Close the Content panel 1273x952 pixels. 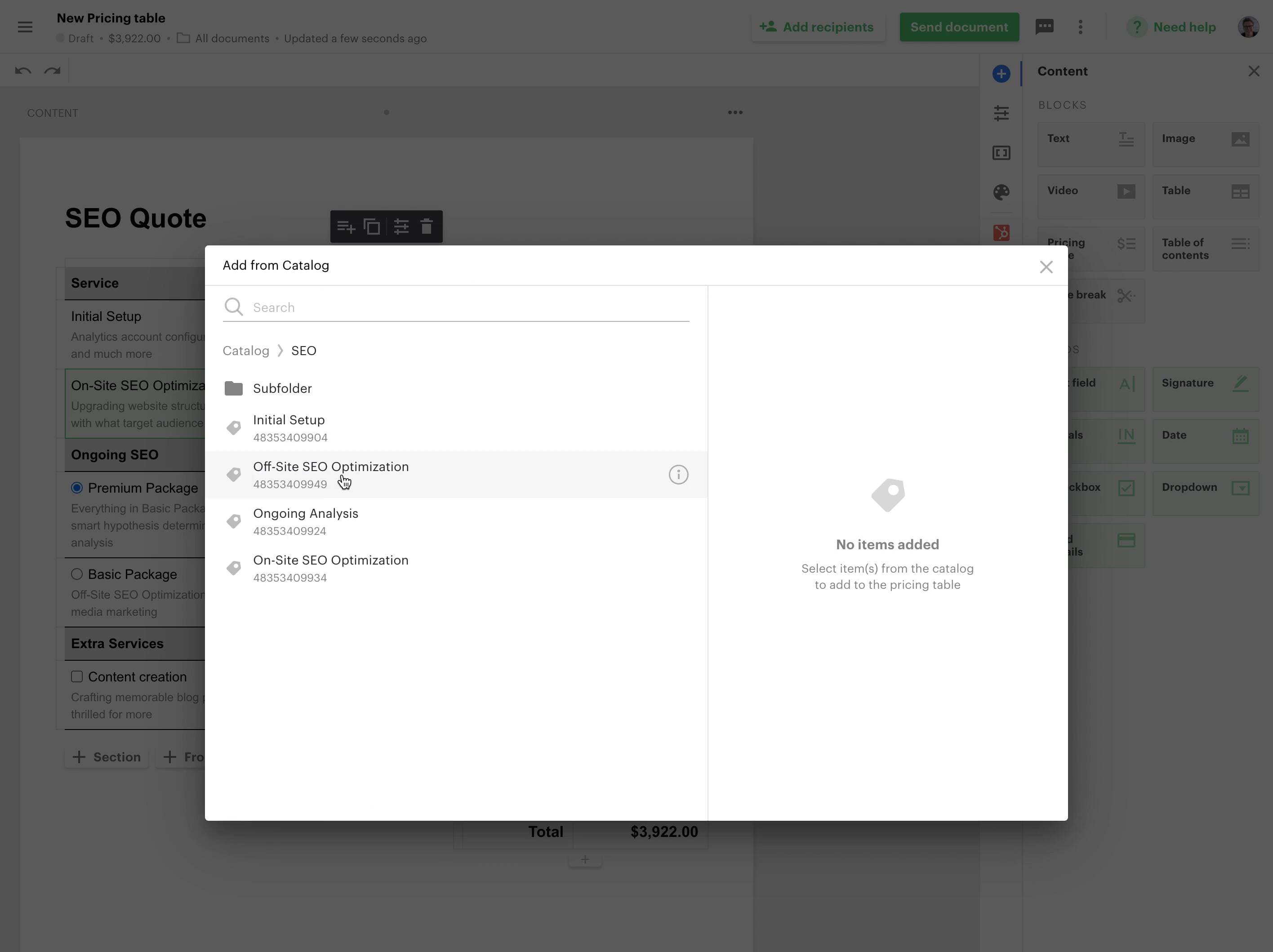(x=1253, y=71)
